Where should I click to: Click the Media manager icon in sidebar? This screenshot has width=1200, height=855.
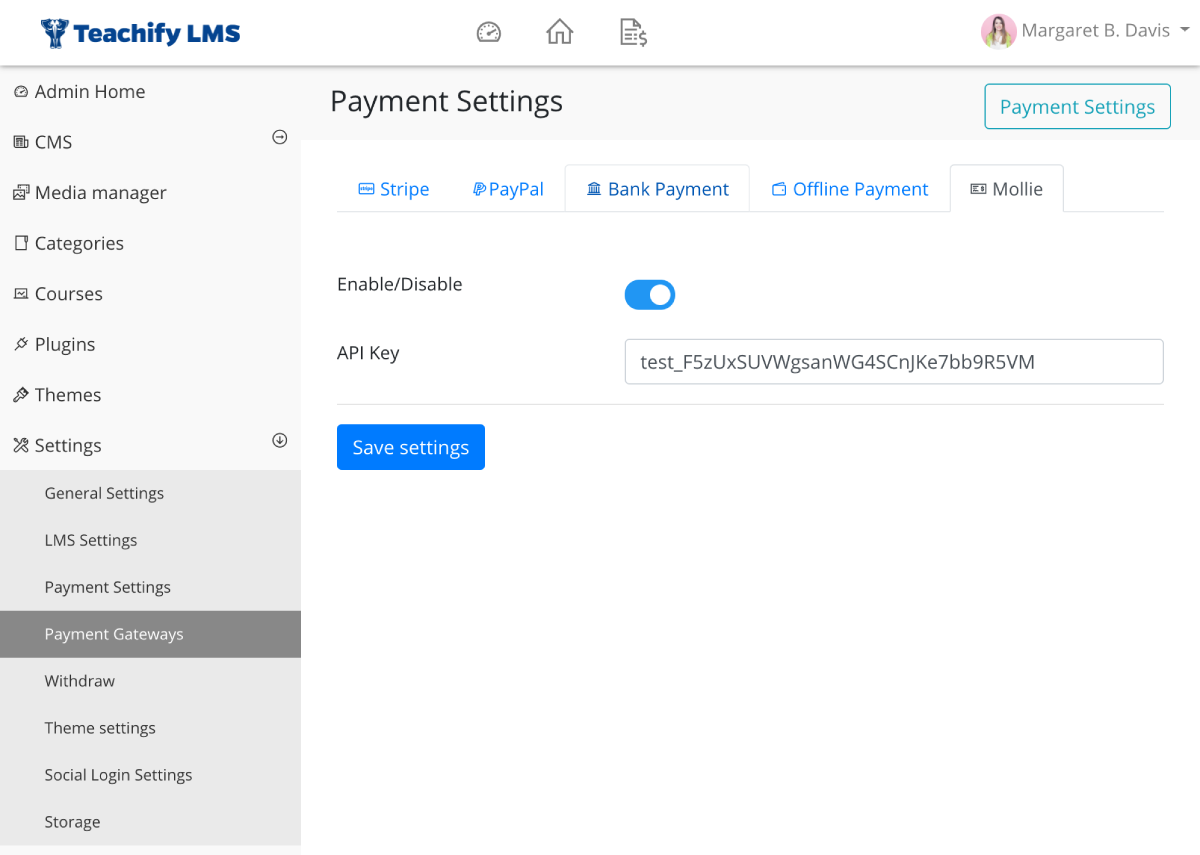[x=21, y=193]
